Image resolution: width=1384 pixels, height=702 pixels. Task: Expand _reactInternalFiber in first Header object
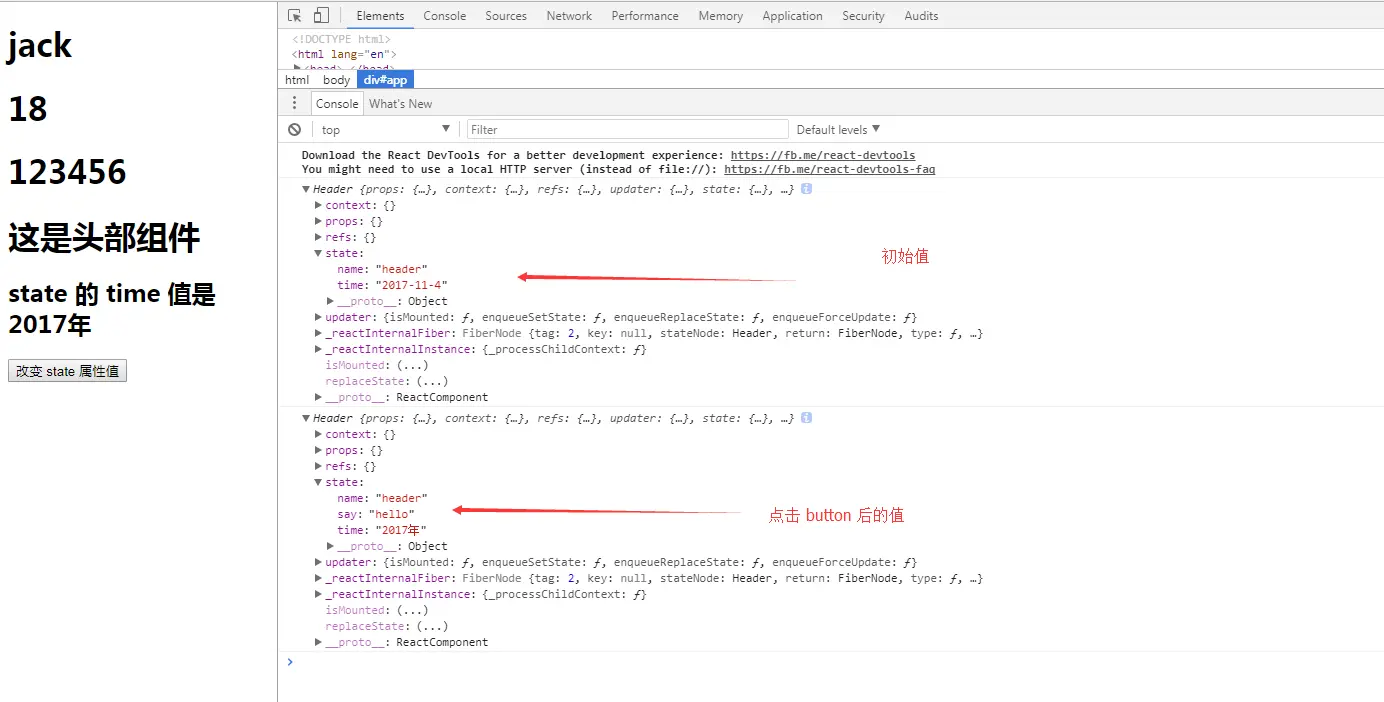pyautogui.click(x=318, y=333)
